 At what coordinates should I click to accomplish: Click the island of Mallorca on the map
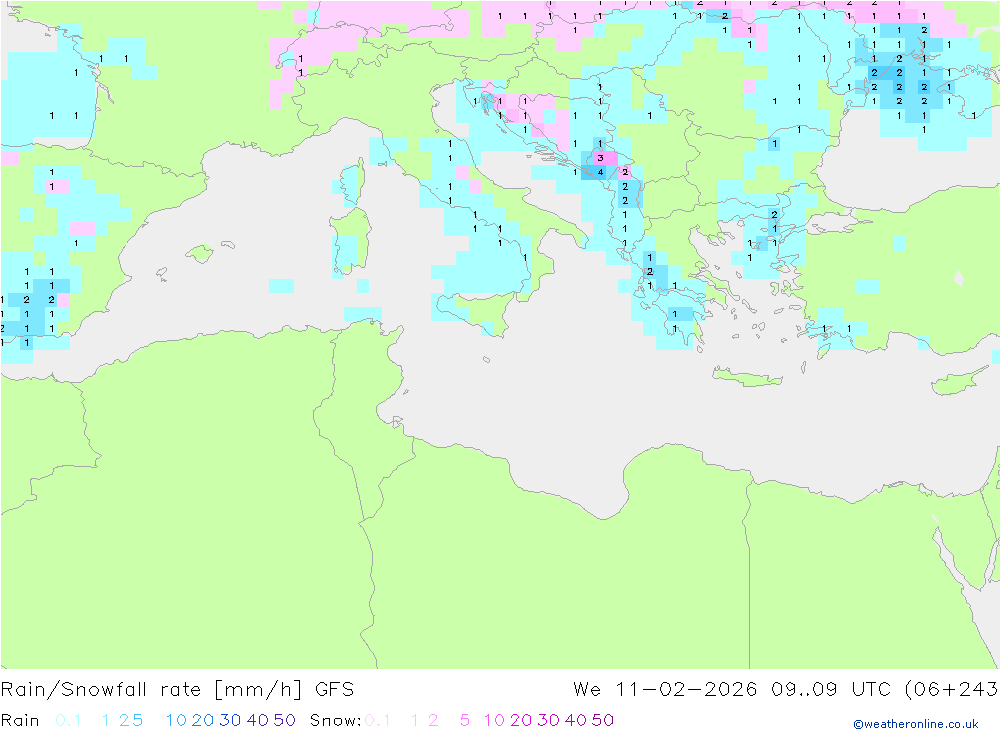point(200,254)
